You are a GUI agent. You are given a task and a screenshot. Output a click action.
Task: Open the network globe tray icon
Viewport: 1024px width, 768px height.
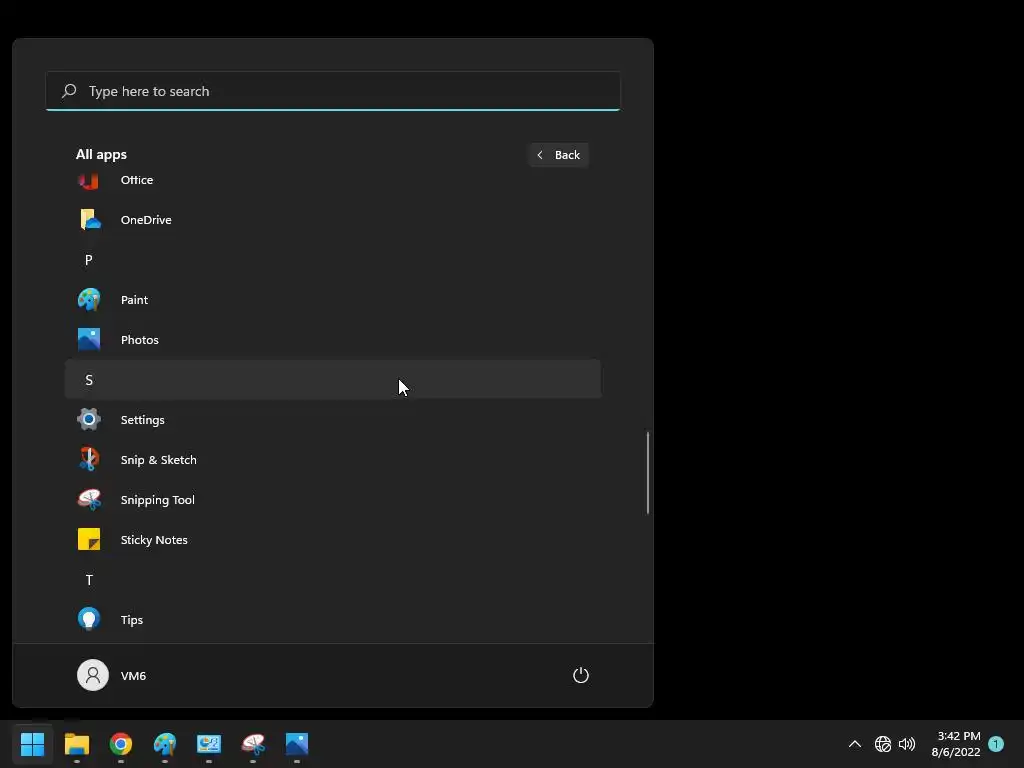[x=882, y=744]
